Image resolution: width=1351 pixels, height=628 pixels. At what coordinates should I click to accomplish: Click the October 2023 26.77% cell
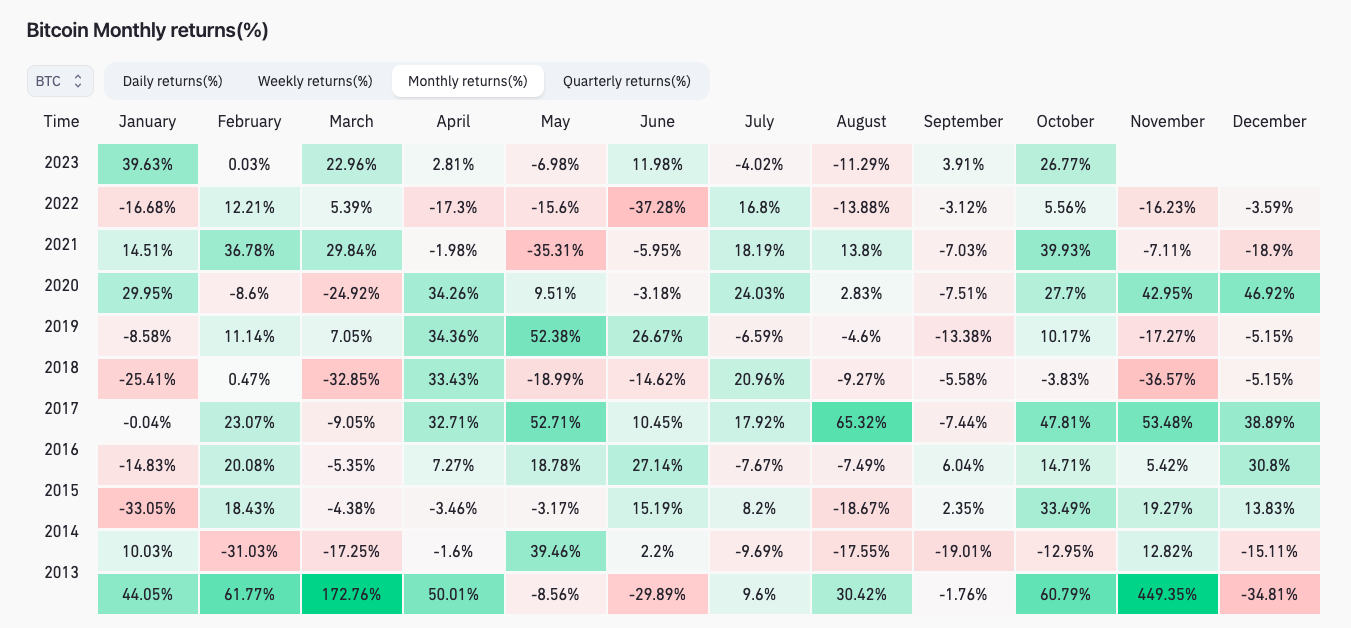coord(1065,164)
